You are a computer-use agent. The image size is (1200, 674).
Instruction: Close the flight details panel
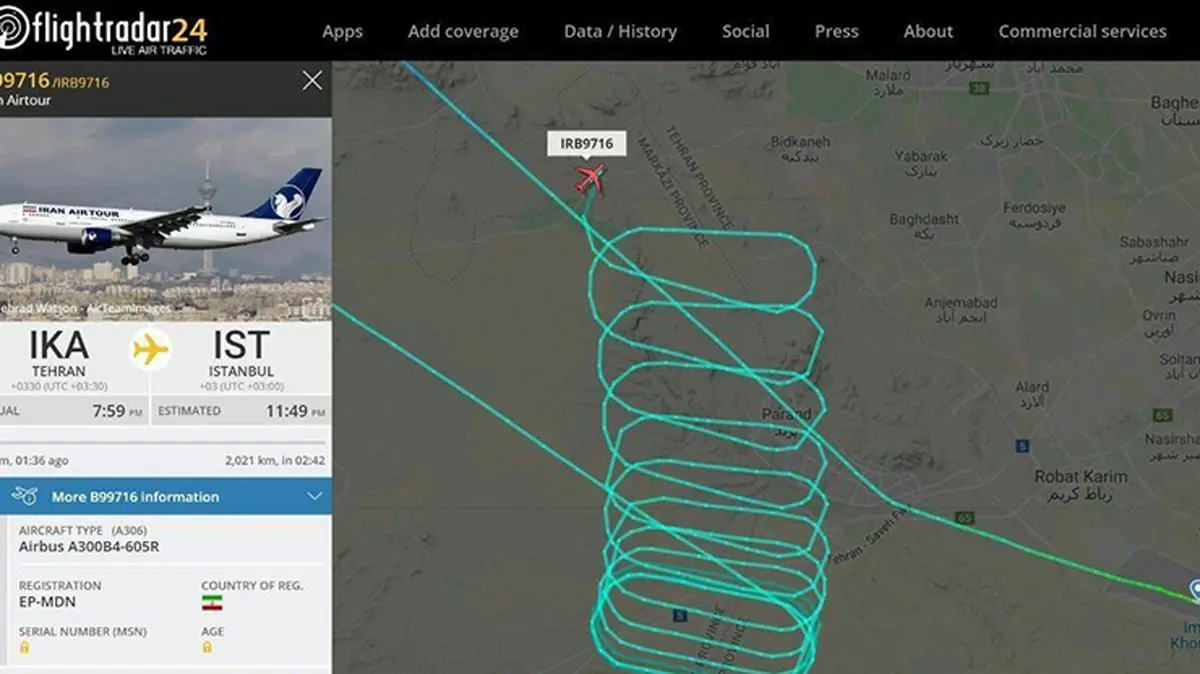point(312,81)
